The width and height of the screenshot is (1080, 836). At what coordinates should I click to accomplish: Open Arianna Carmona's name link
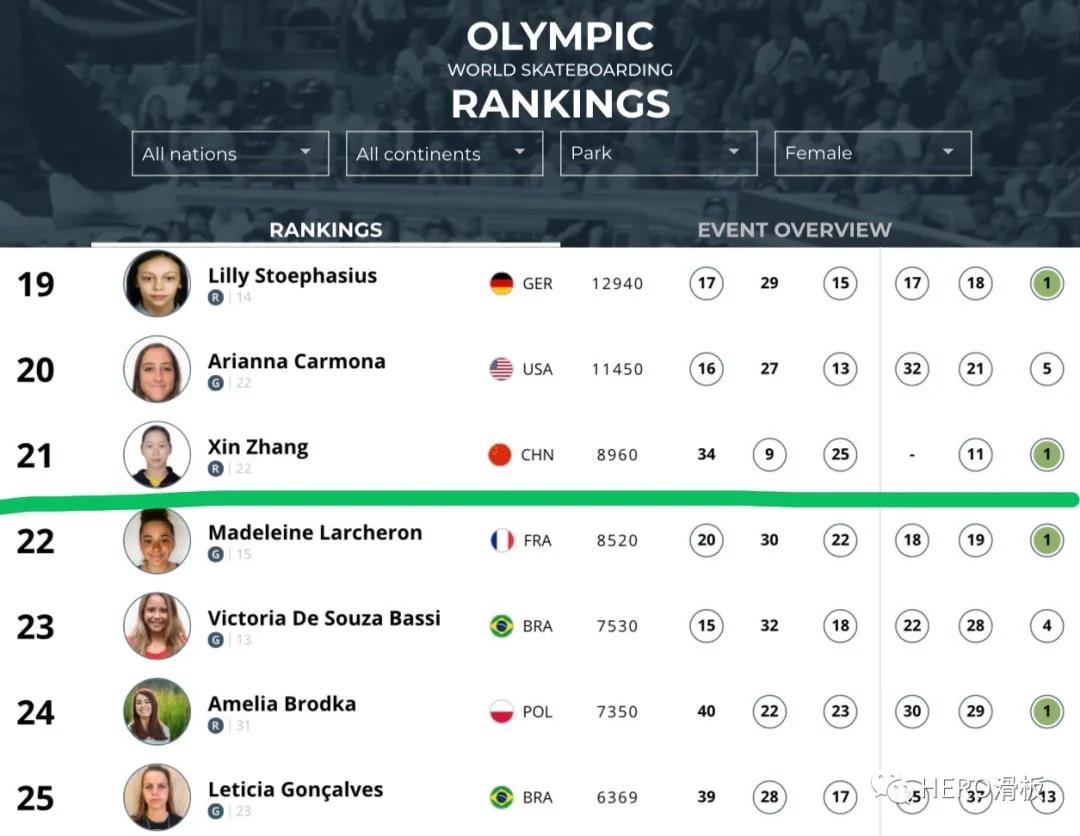click(297, 361)
